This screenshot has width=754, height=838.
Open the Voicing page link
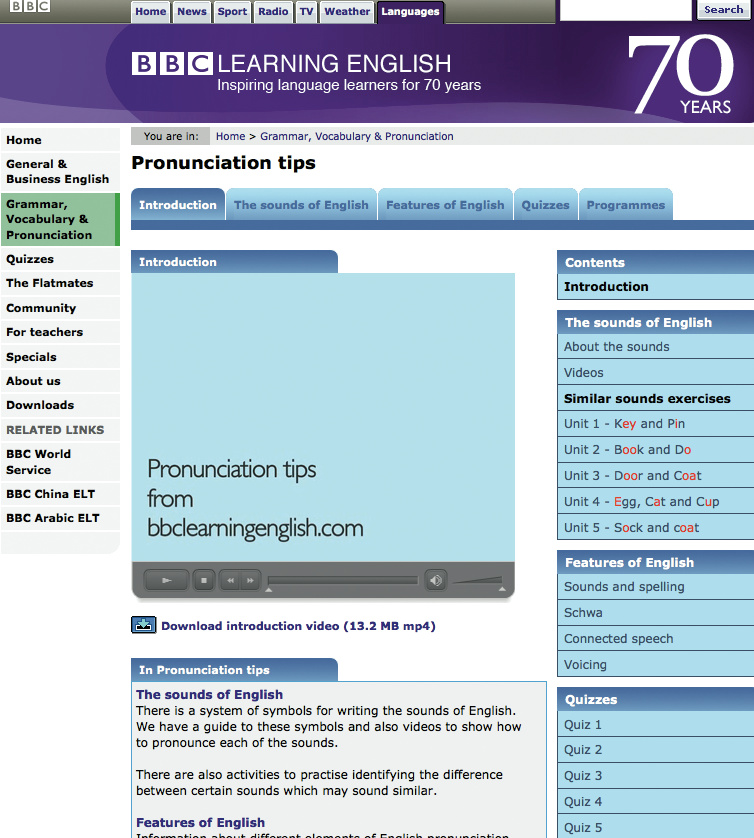656,664
